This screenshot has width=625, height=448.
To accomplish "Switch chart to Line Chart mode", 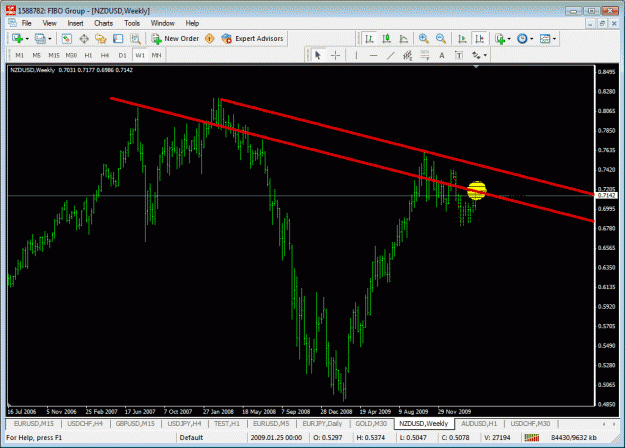I will 403,39.
